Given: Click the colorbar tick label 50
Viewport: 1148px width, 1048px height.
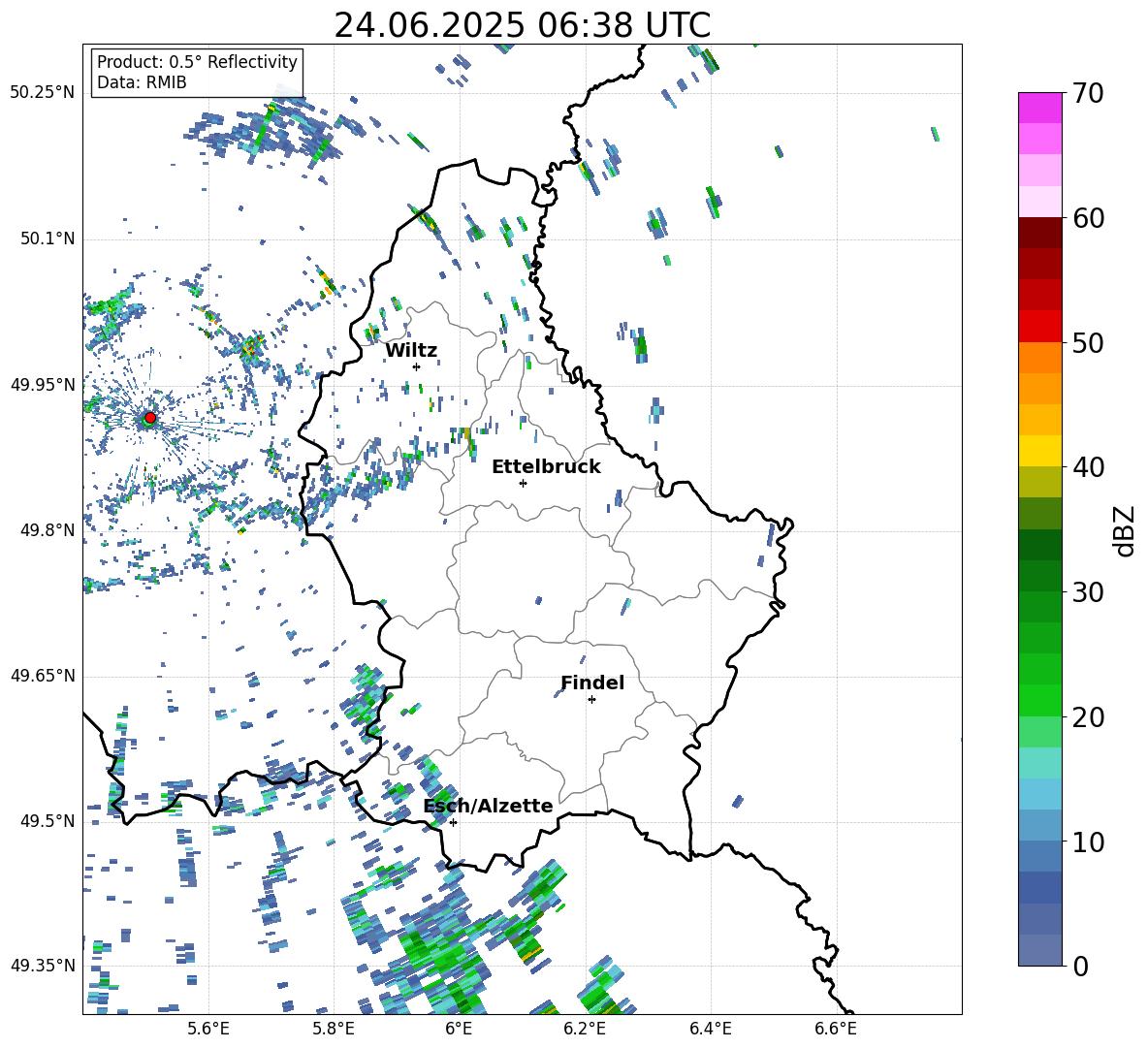Looking at the screenshot, I should click(x=1088, y=343).
